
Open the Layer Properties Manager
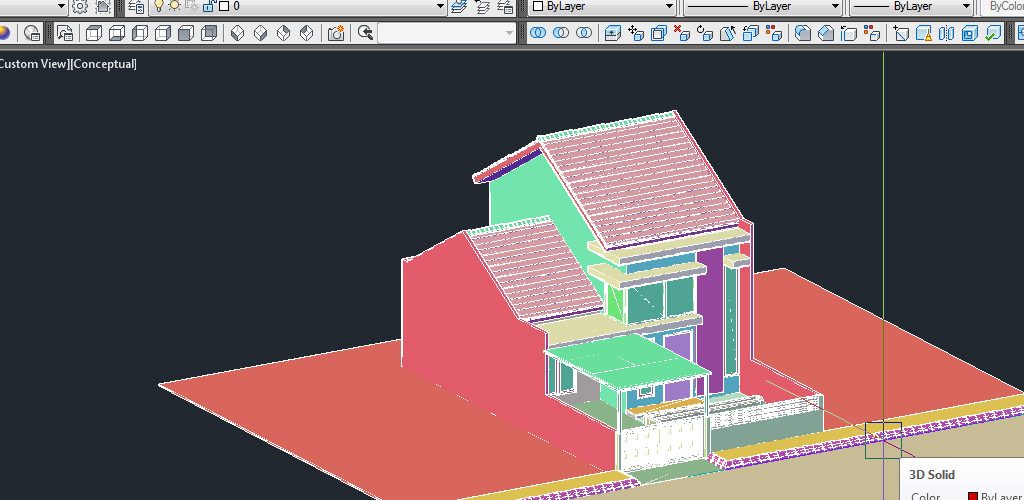[136, 7]
